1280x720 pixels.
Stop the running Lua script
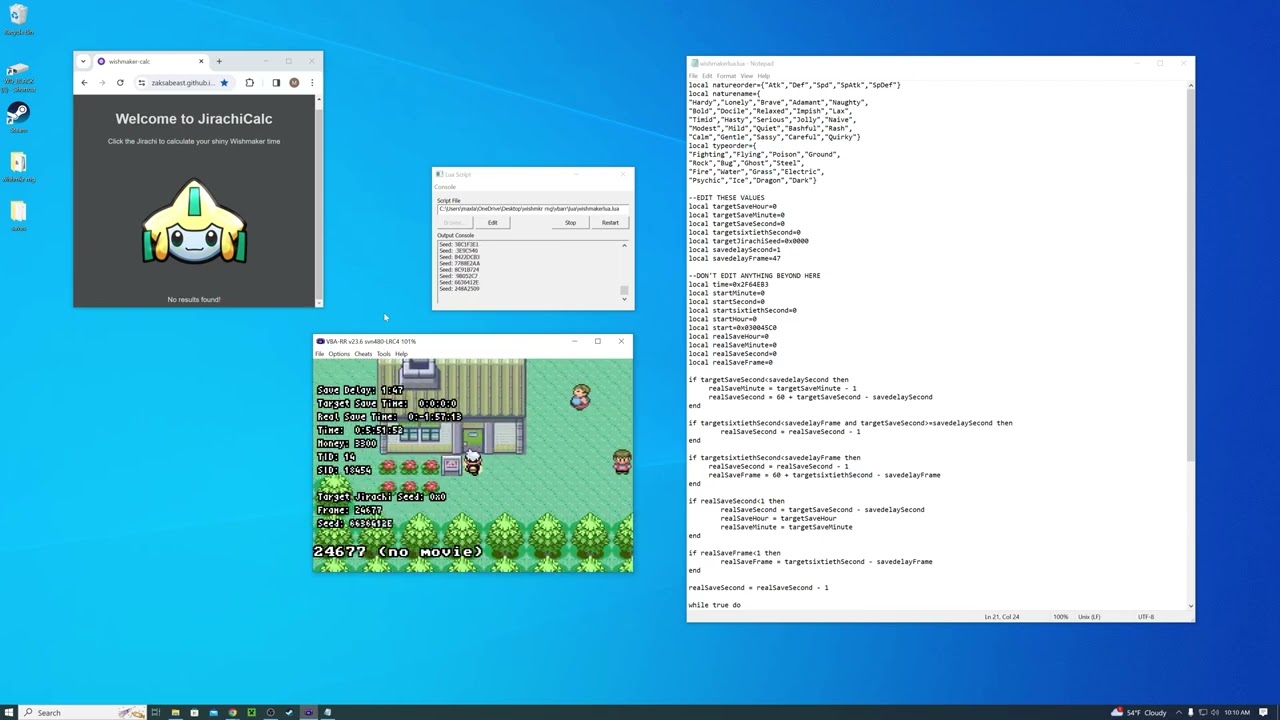point(570,223)
